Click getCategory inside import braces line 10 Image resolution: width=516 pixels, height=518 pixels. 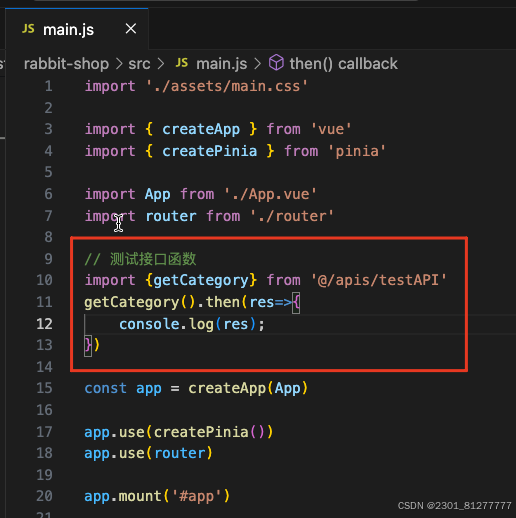pyautogui.click(x=201, y=280)
